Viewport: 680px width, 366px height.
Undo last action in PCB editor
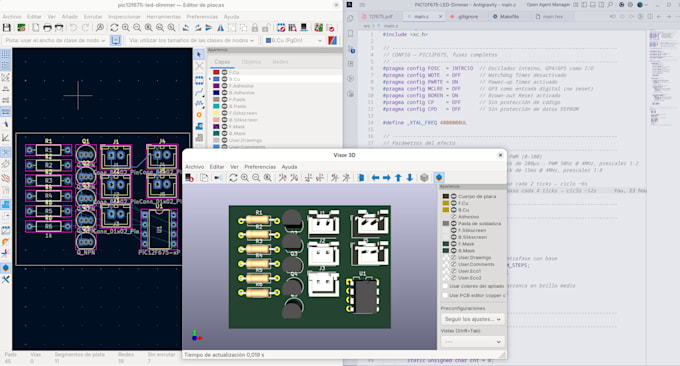point(73,28)
